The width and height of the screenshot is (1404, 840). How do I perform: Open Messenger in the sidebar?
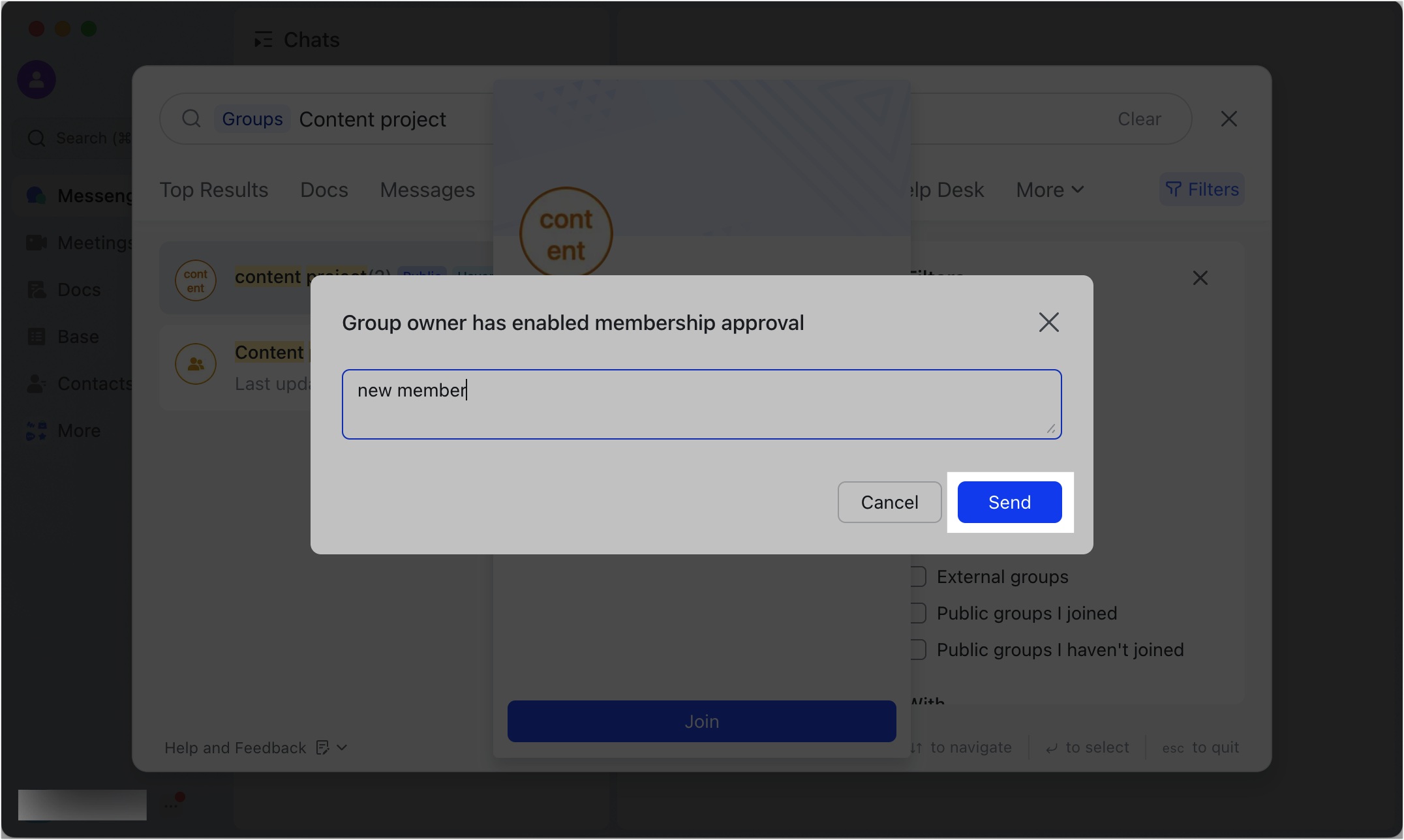coord(73,195)
